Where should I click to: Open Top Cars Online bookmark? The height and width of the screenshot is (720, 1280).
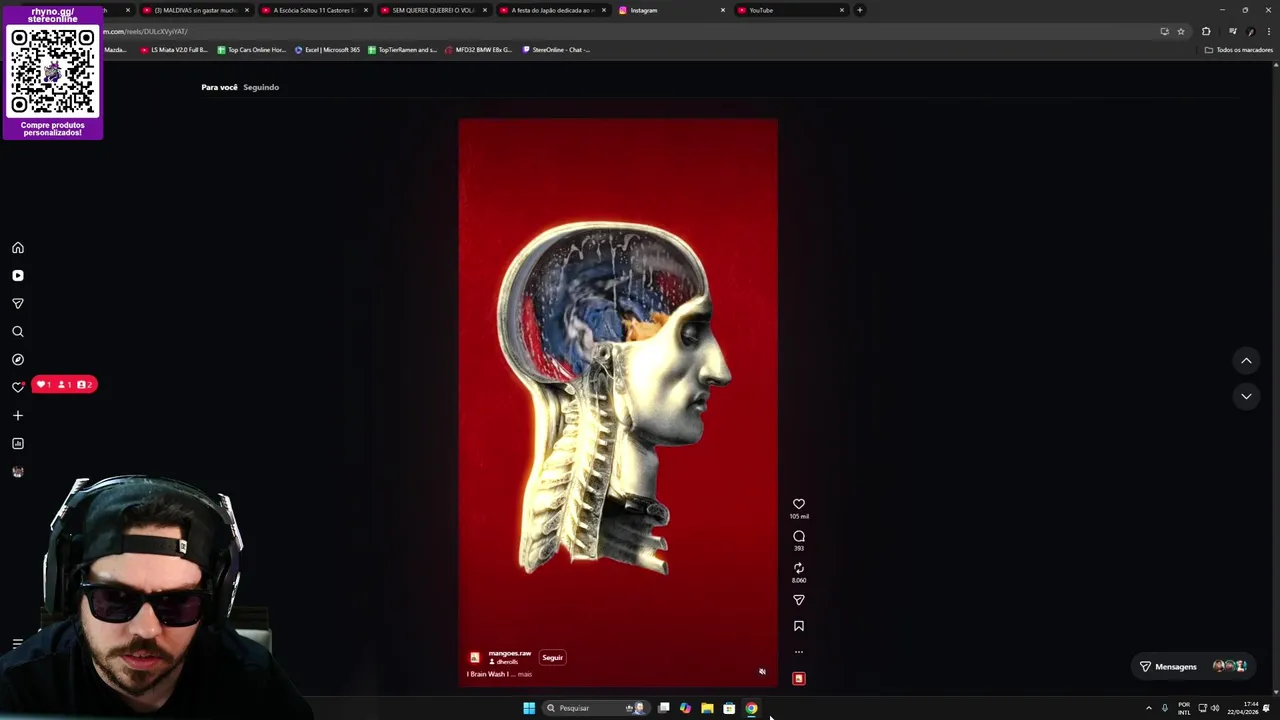pyautogui.click(x=251, y=50)
